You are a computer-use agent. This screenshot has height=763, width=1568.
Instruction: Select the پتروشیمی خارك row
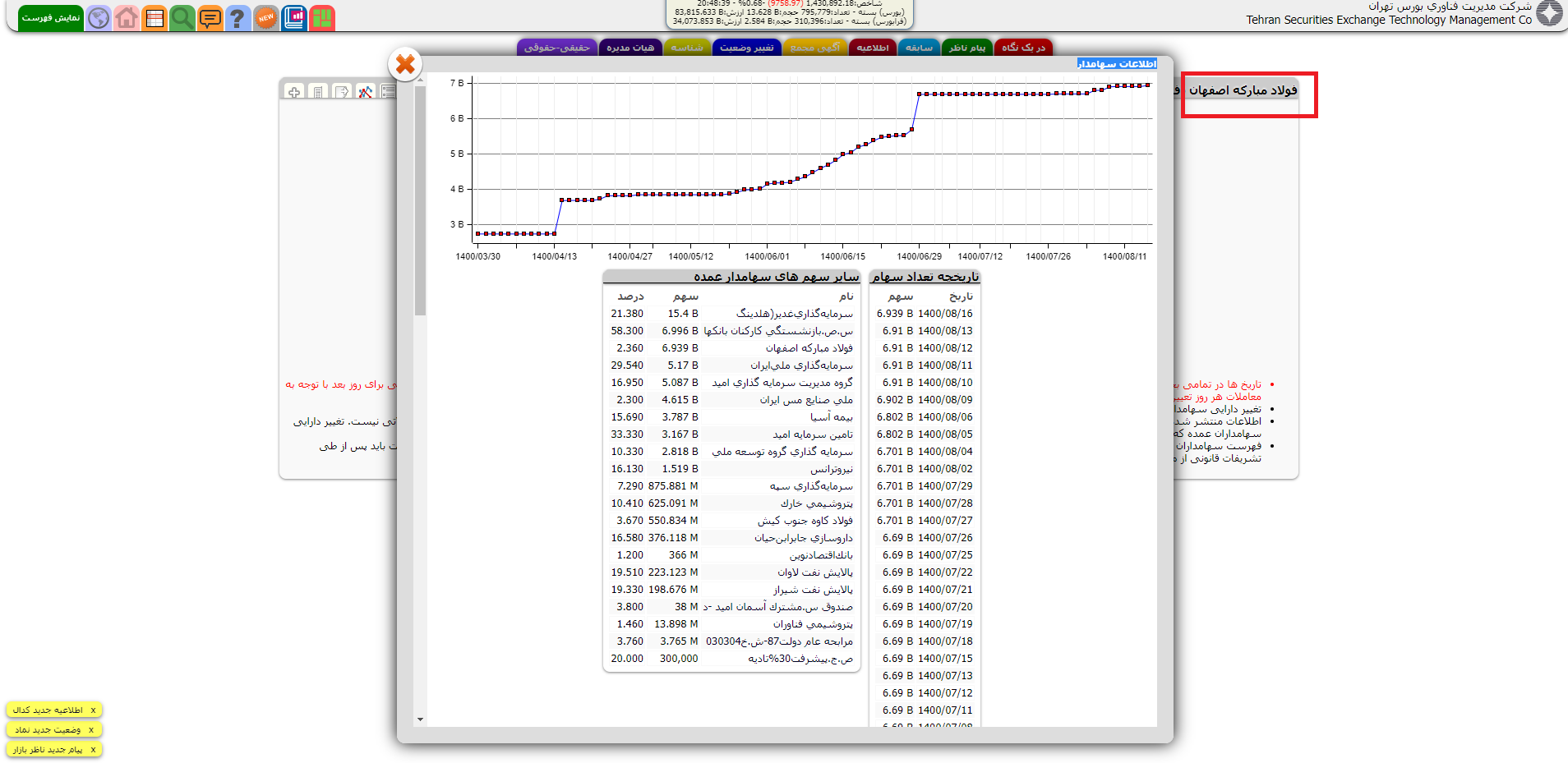tap(731, 503)
